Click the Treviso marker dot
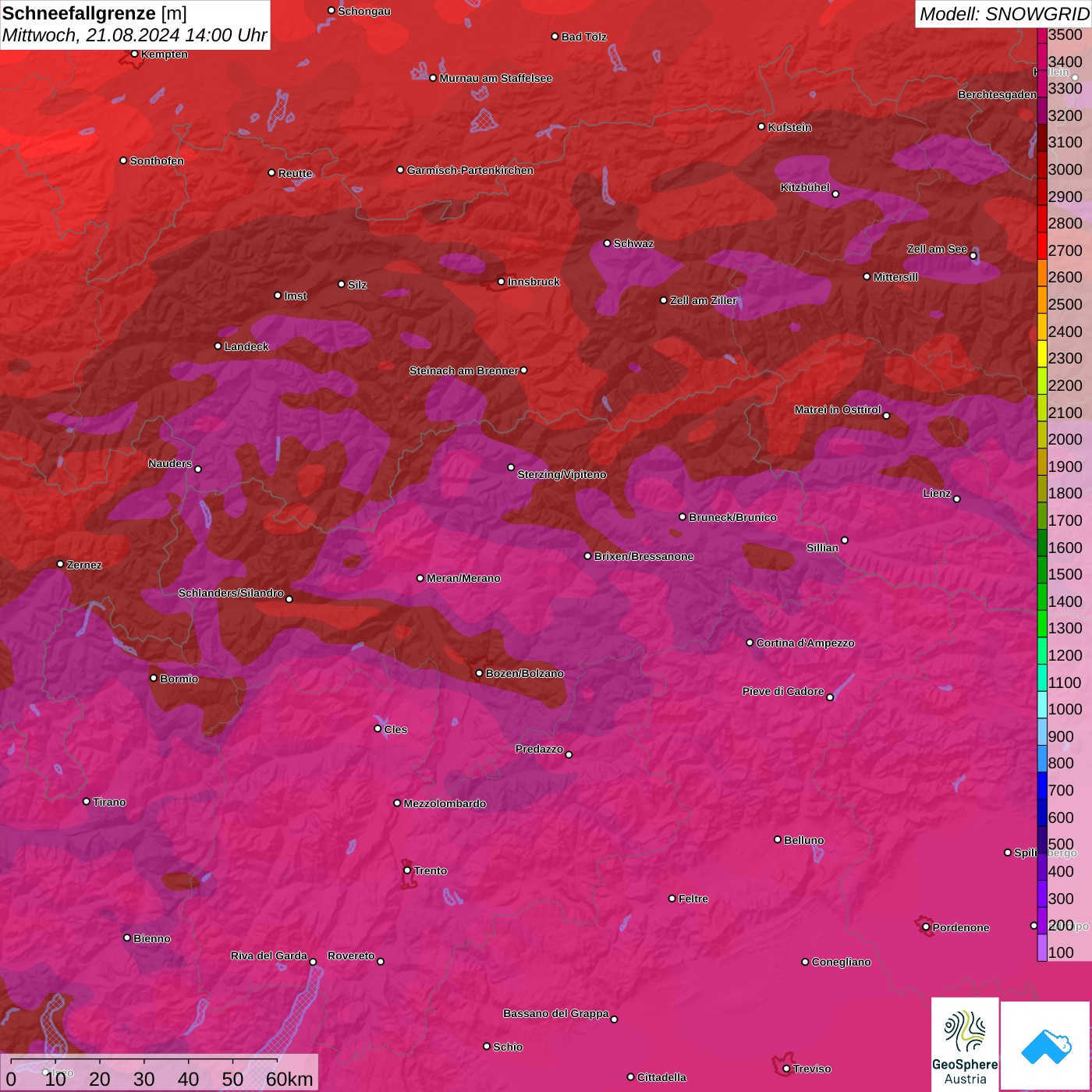 786,1069
